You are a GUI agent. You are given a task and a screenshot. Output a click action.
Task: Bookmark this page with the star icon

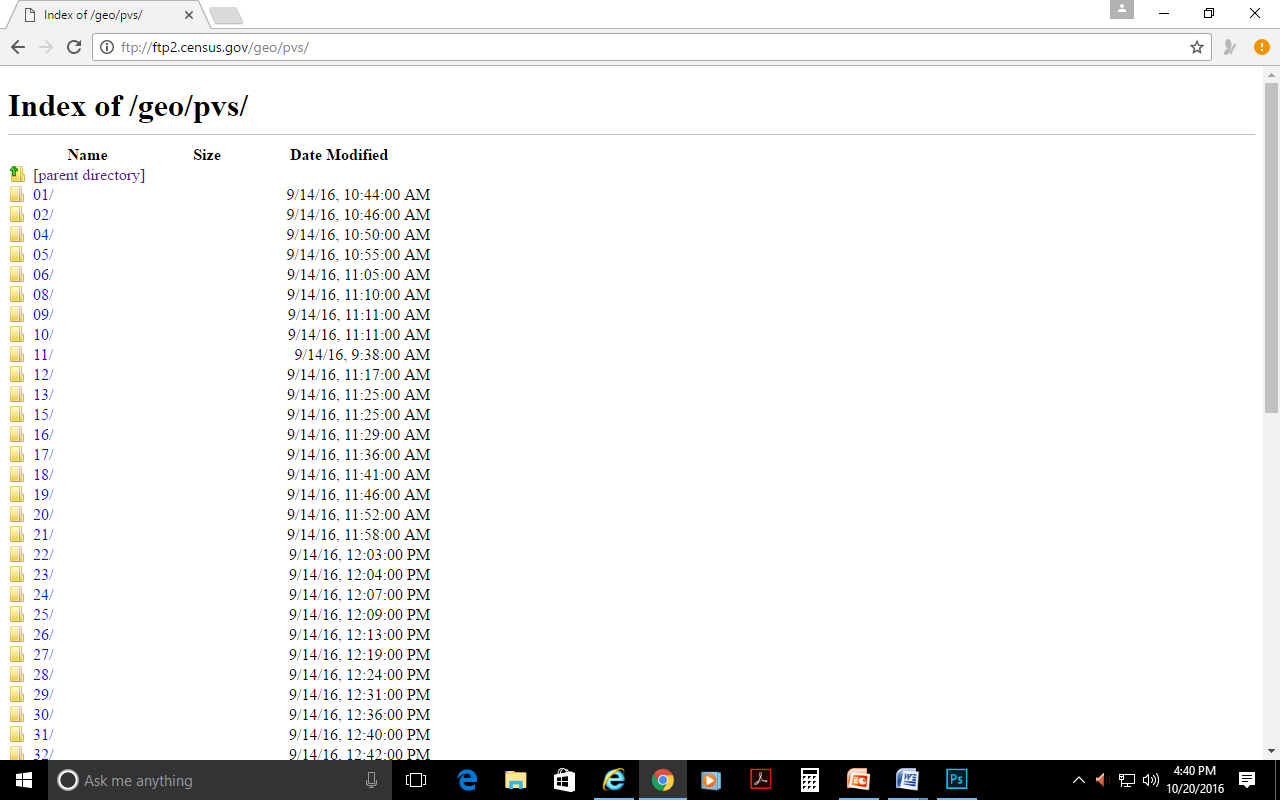tap(1196, 47)
